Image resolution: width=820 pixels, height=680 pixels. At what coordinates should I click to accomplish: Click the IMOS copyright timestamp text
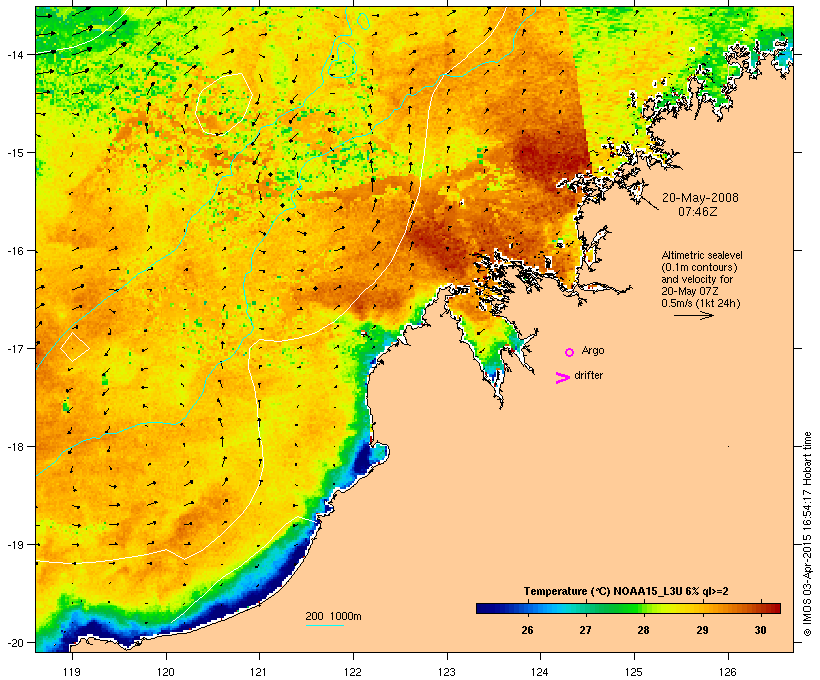807,534
